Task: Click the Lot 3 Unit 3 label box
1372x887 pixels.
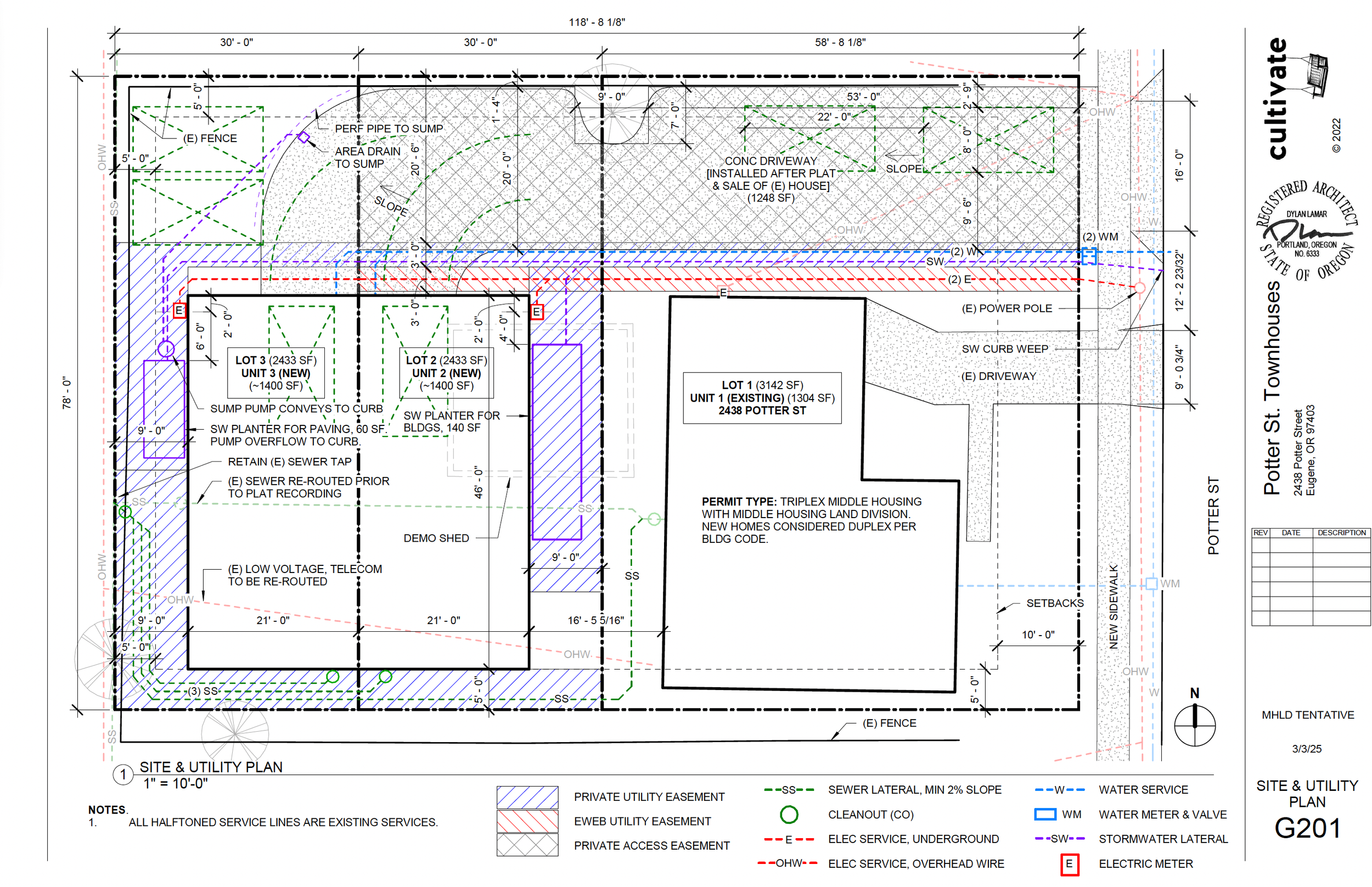Action: [276, 373]
